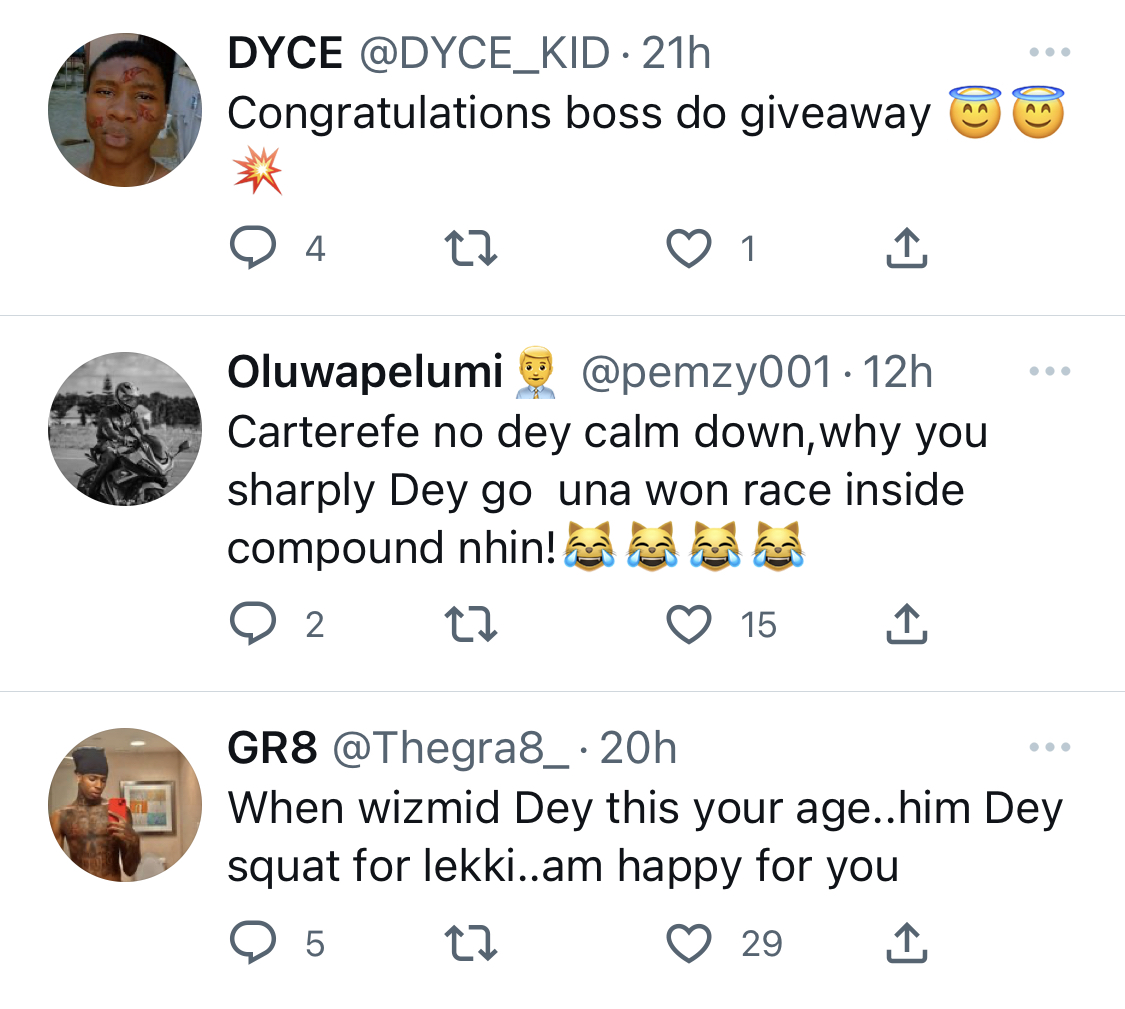Retweet DYCE's congratulations tweet
The image size is (1125, 1009).
[x=471, y=248]
